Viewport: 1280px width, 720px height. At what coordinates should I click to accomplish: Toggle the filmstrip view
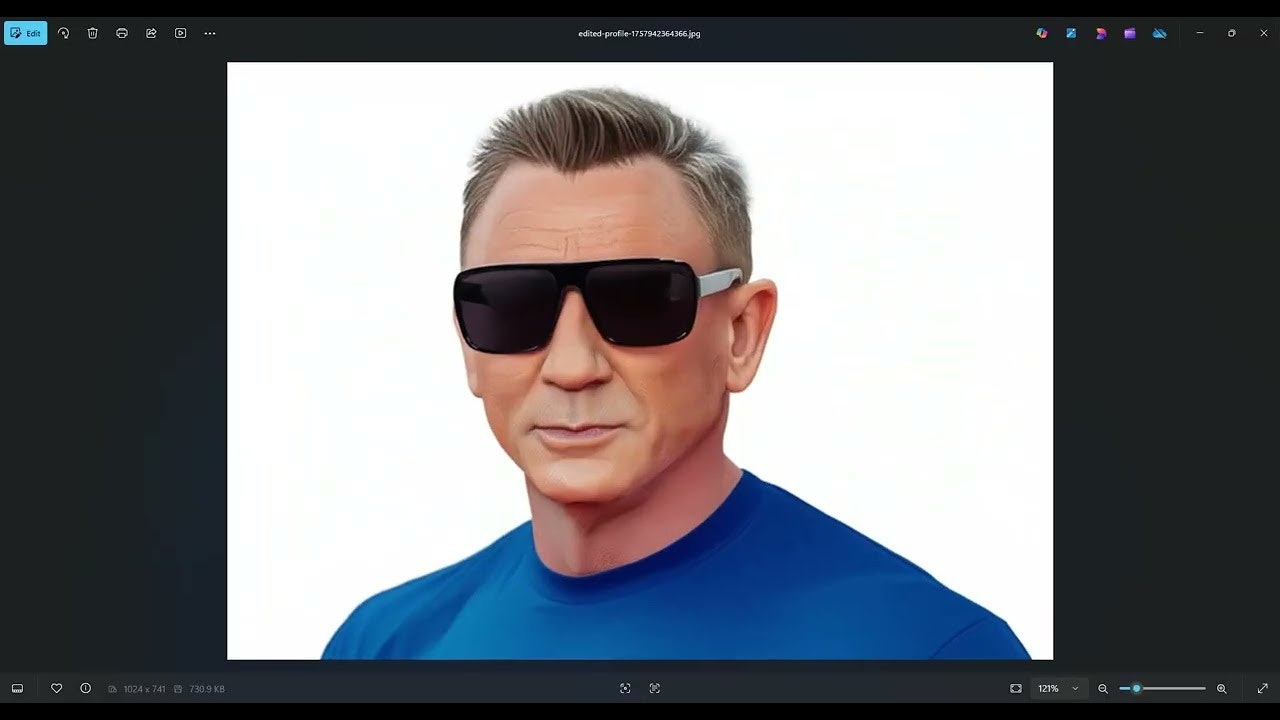click(x=17, y=688)
